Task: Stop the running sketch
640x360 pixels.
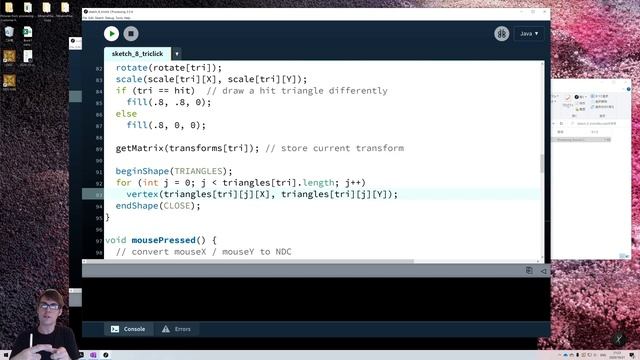Action: point(131,34)
